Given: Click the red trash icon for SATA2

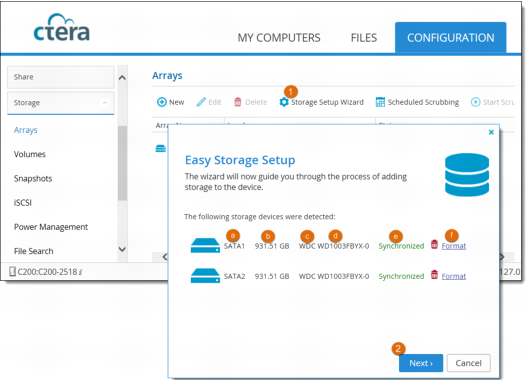Looking at the screenshot, I should (x=434, y=275).
